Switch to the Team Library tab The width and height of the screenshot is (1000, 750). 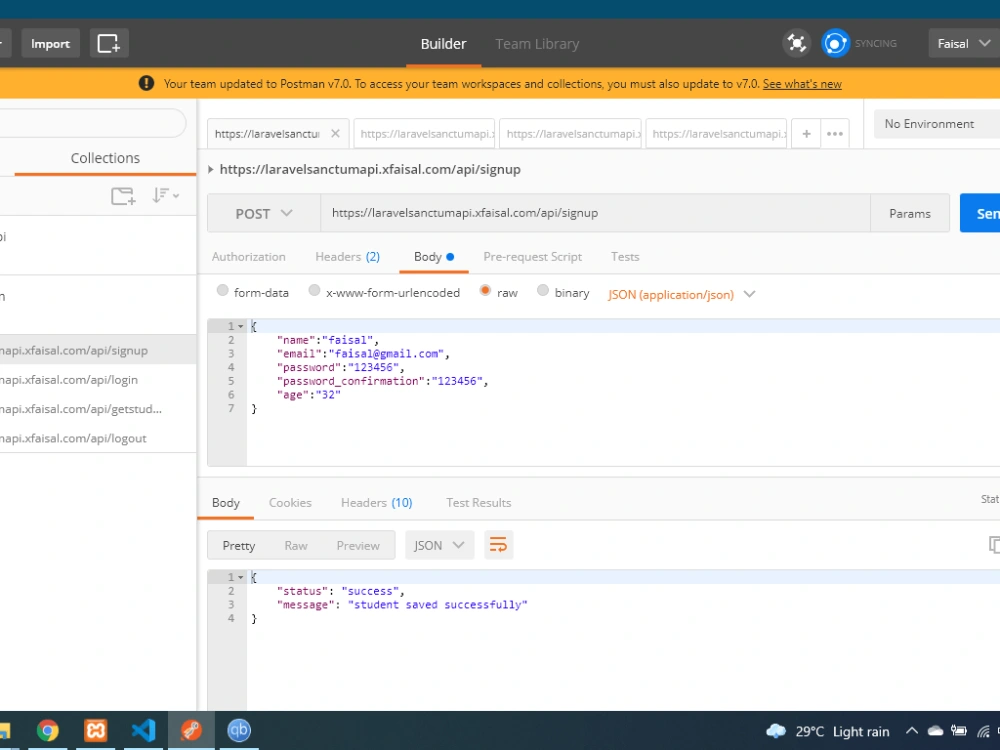pos(537,44)
